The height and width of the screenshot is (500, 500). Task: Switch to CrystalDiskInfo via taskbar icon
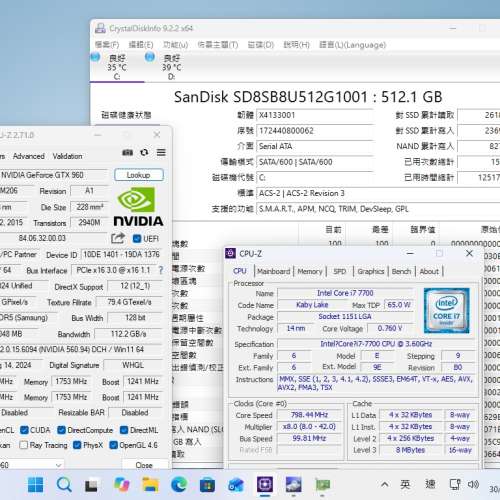click(294, 484)
